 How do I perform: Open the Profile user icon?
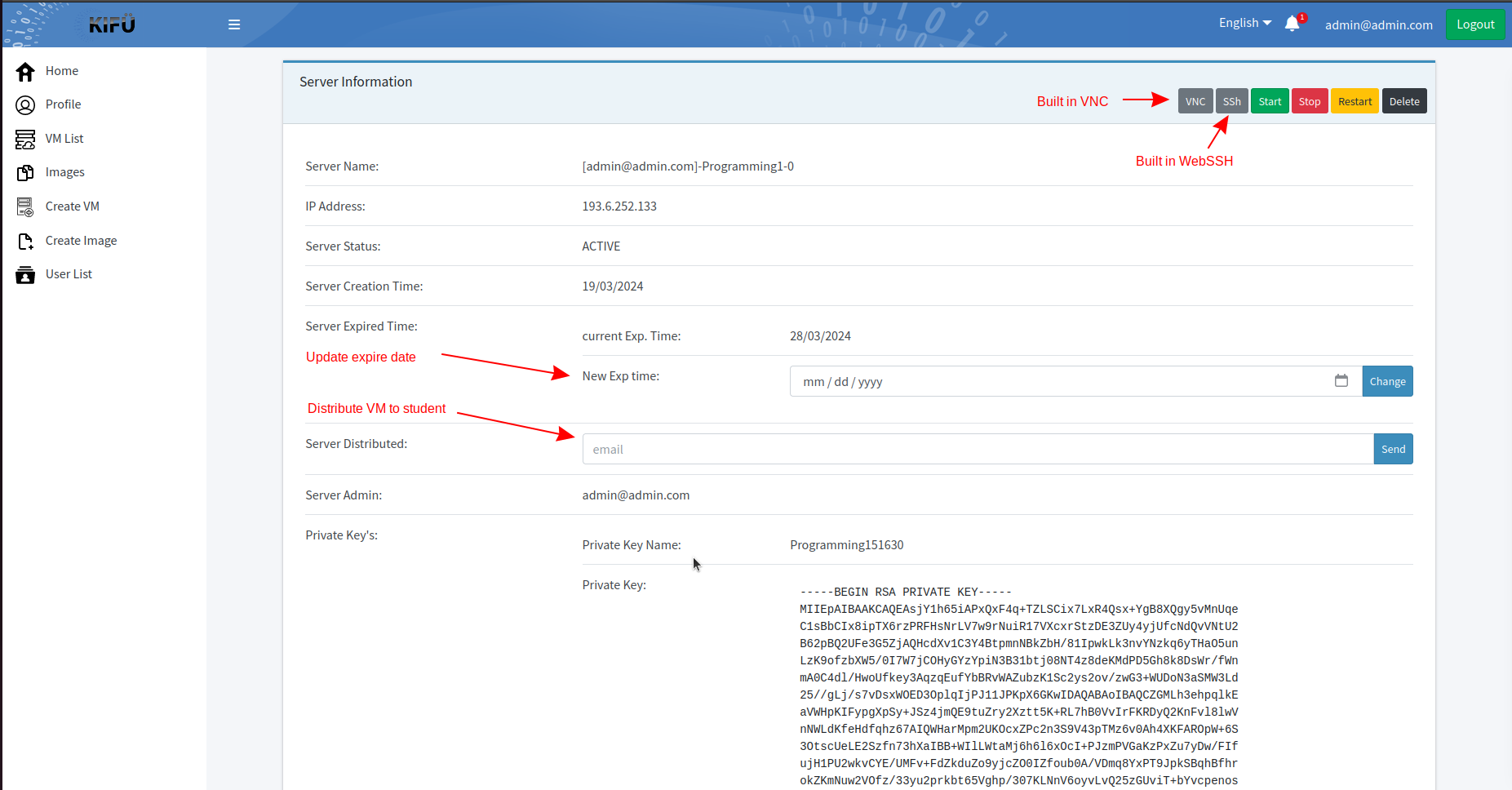[x=25, y=105]
